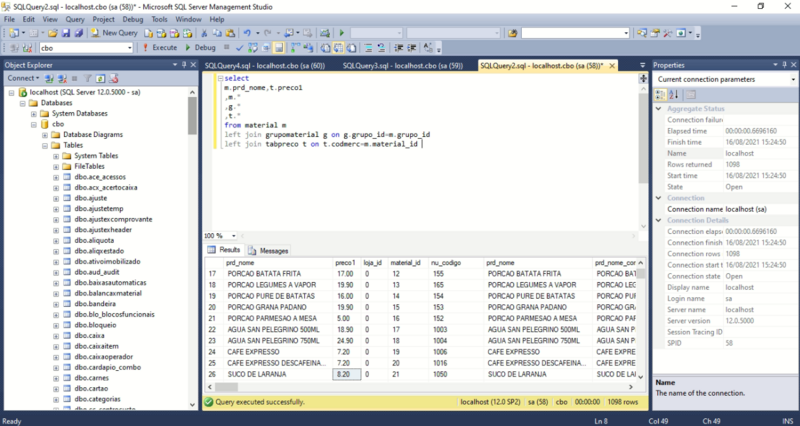The height and width of the screenshot is (426, 800).
Task: Click the Object Explorer refresh icon
Action: click(x=101, y=79)
